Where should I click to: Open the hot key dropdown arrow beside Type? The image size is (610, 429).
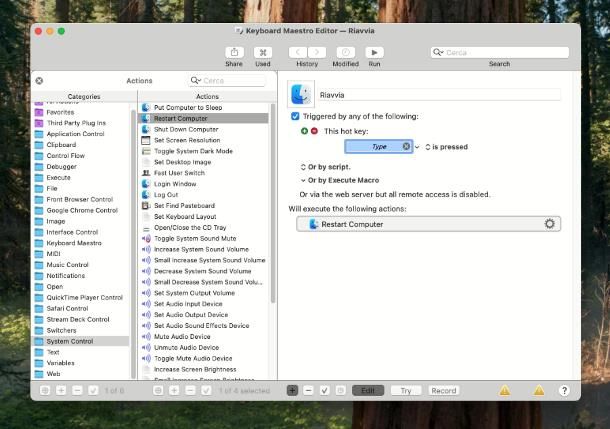tap(417, 147)
